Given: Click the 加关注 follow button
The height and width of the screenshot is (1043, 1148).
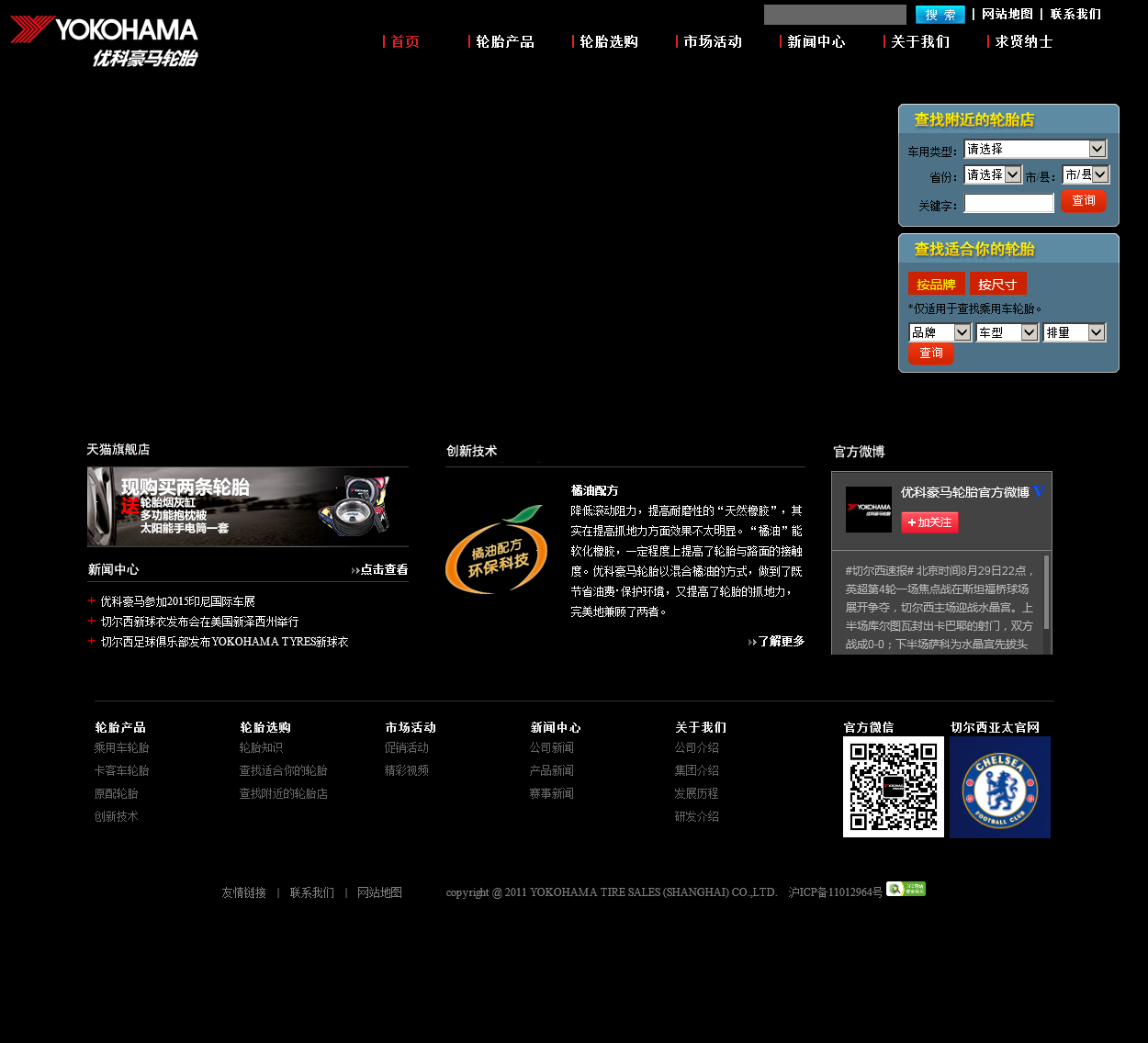Looking at the screenshot, I should tap(929, 522).
